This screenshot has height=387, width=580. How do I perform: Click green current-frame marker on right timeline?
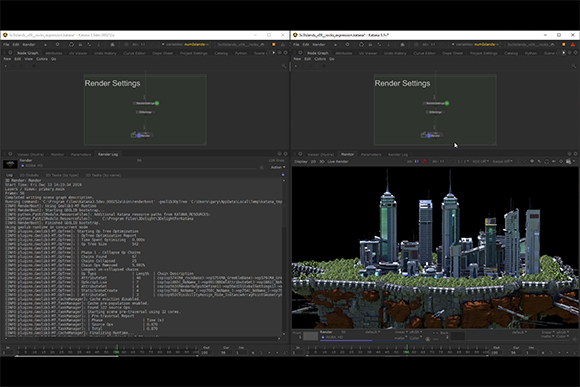(407, 349)
